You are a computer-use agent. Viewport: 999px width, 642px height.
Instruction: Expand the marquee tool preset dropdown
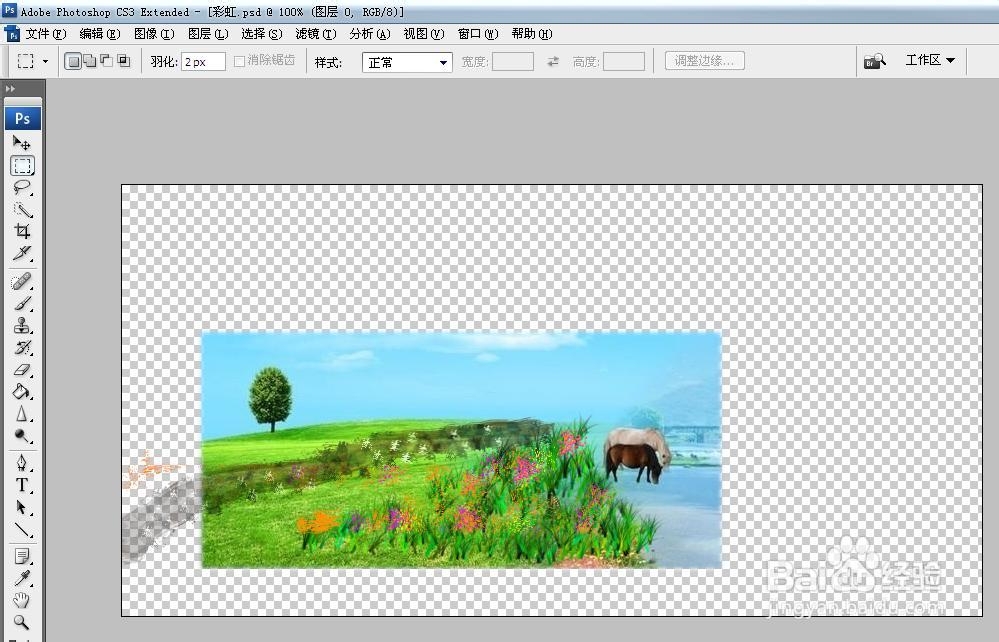(43, 60)
